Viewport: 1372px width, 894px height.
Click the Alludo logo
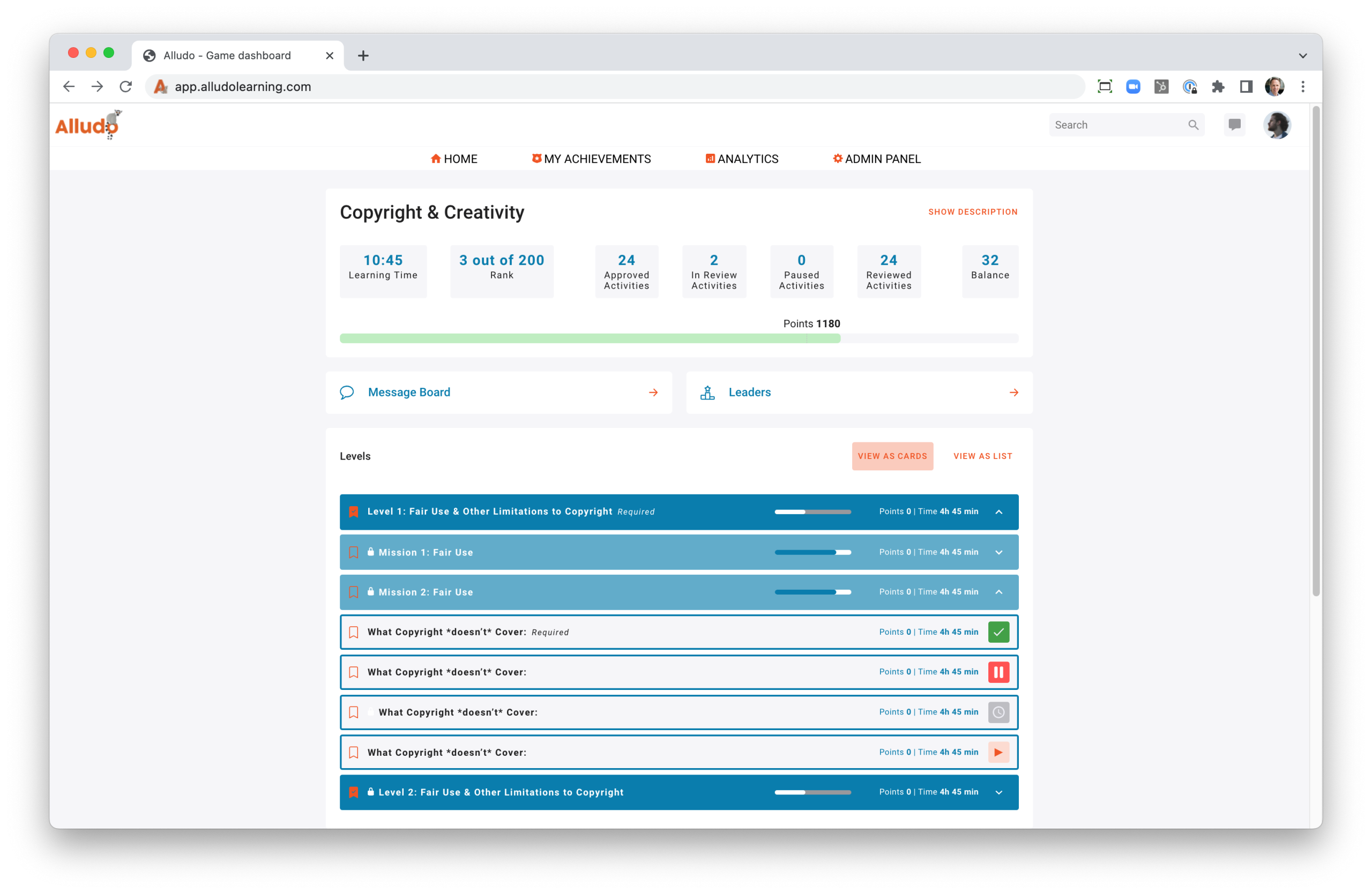(88, 124)
